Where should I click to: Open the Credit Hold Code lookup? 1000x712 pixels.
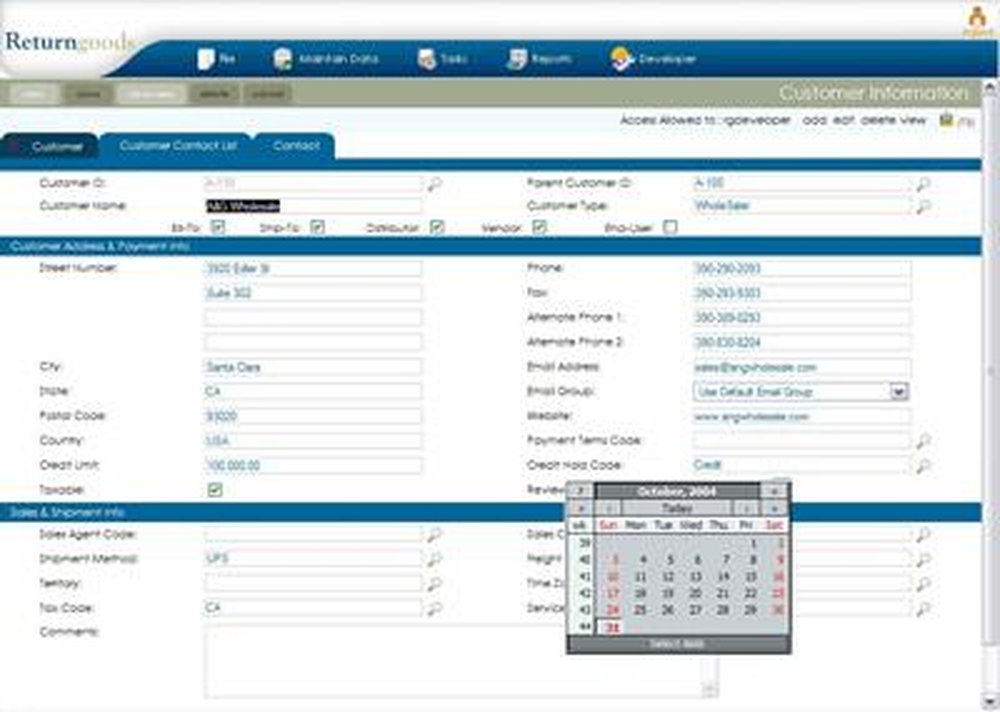click(924, 463)
